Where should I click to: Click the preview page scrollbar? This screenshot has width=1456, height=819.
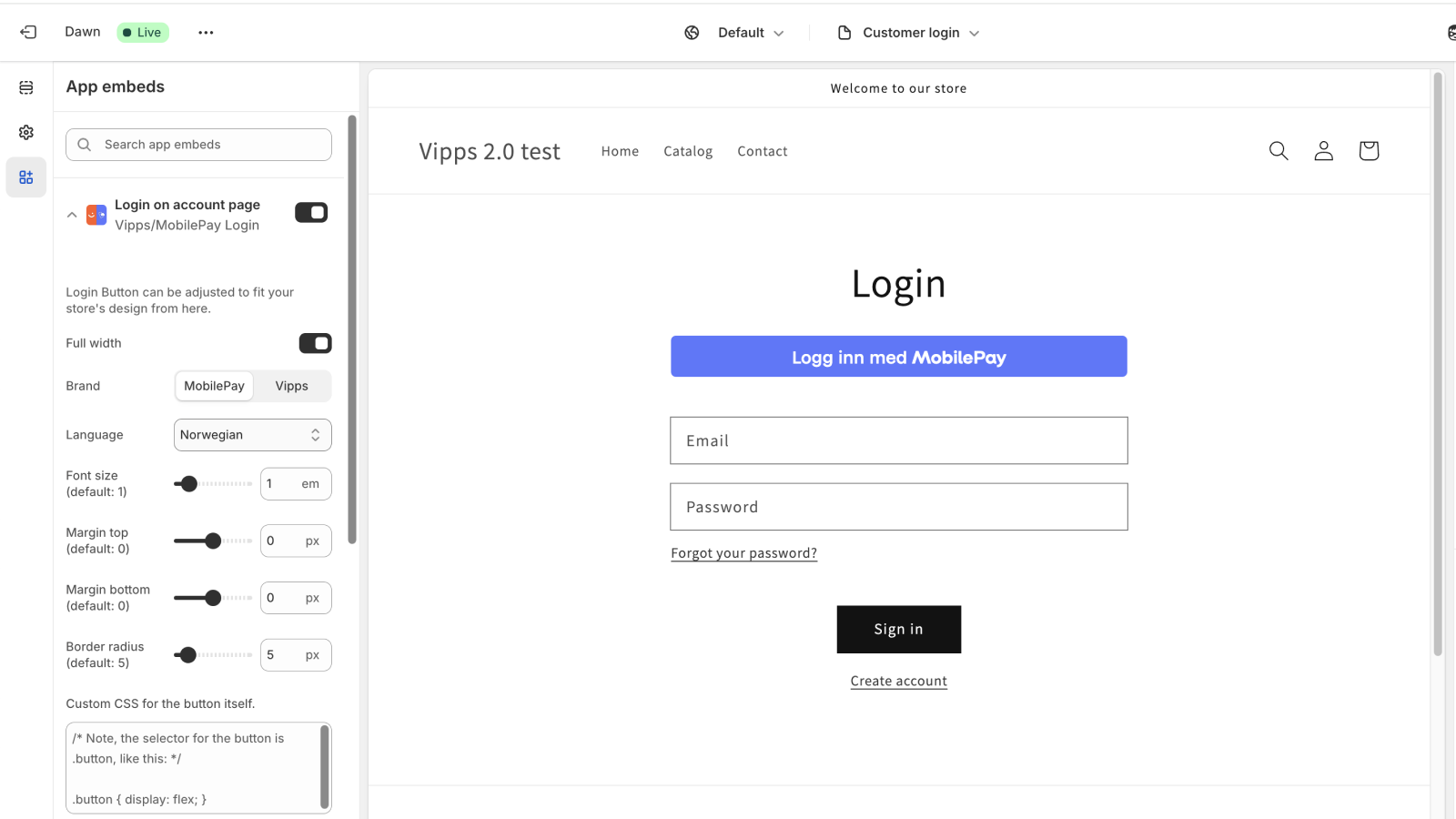click(x=1438, y=364)
